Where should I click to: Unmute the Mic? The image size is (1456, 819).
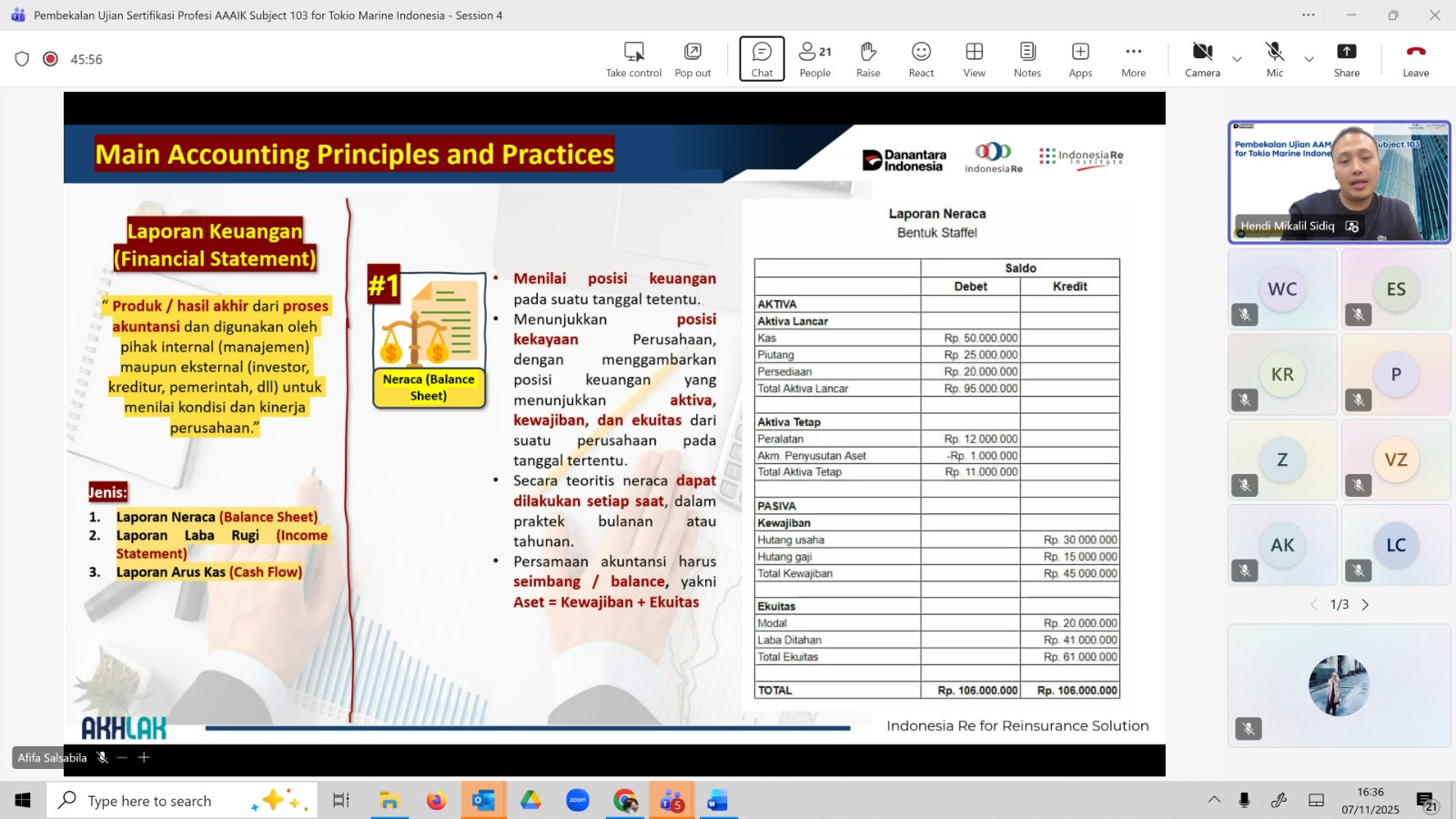1274,59
